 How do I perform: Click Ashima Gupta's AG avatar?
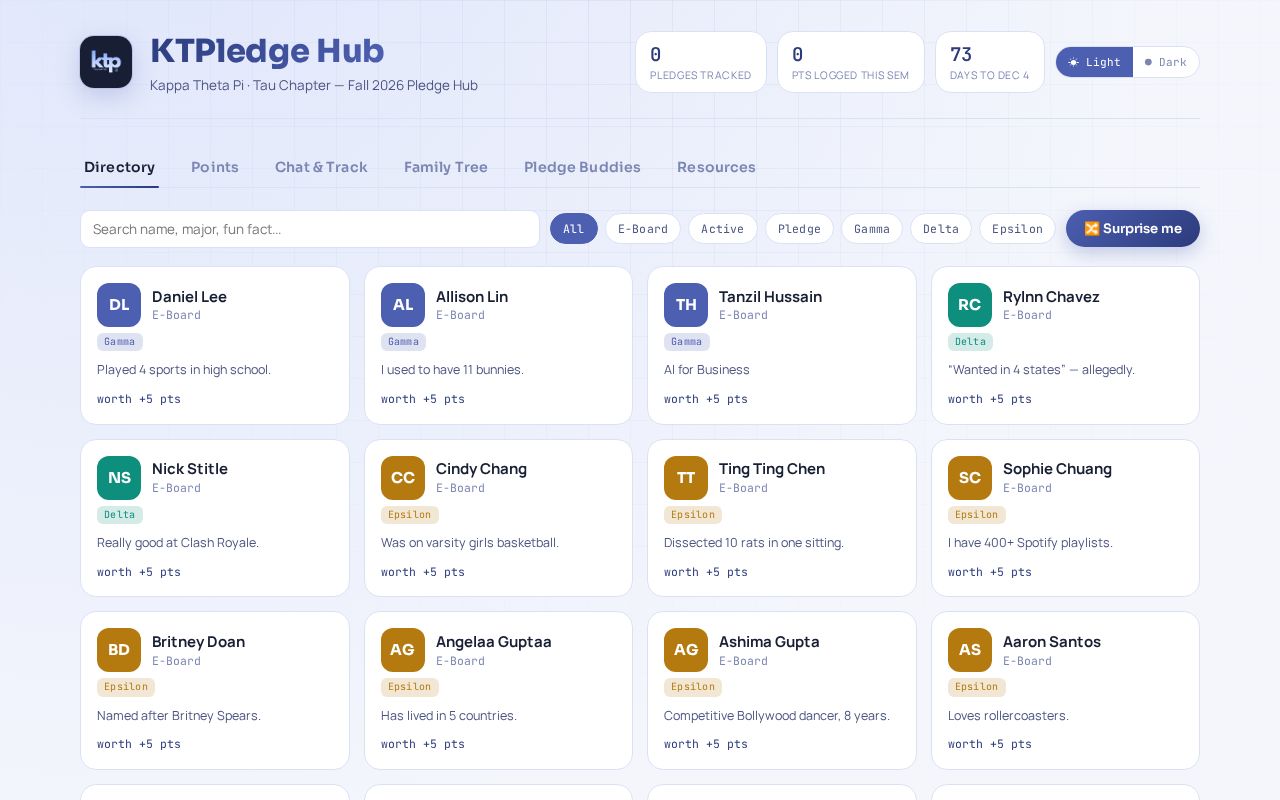(686, 650)
